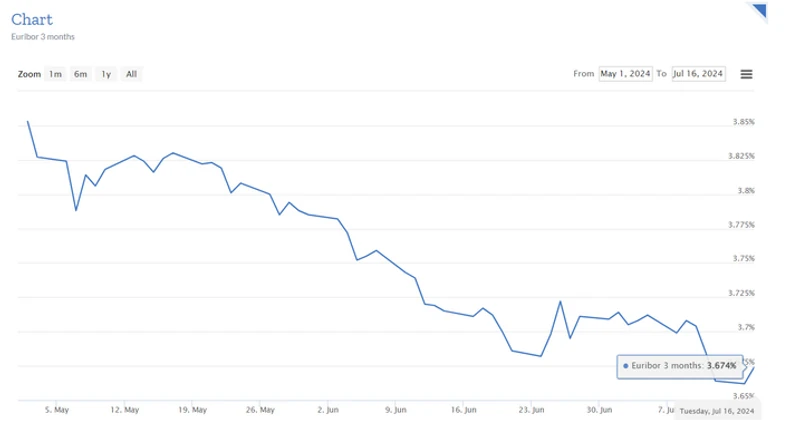
Task: Open the chart context menu hamburger icon
Action: coord(746,74)
